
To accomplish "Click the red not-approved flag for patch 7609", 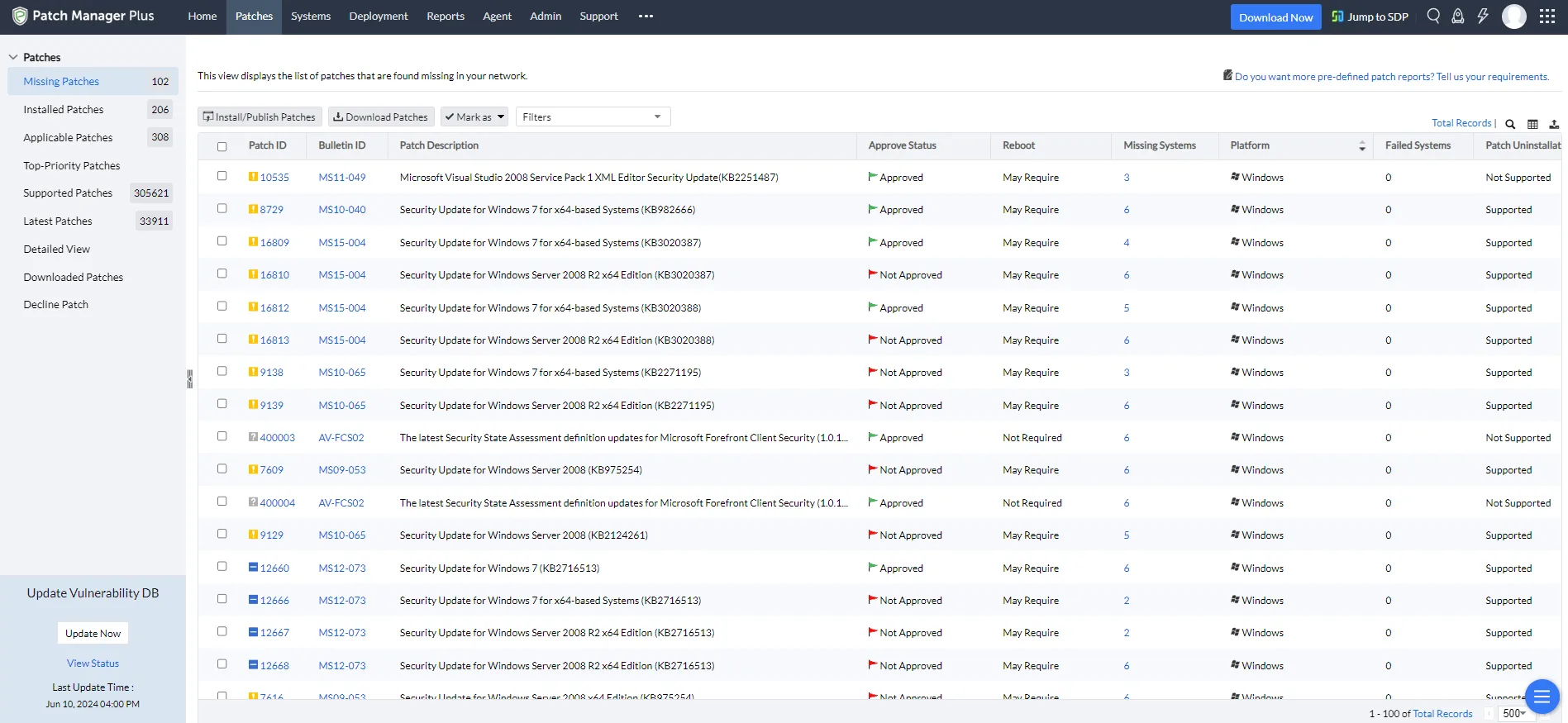I will tap(873, 469).
